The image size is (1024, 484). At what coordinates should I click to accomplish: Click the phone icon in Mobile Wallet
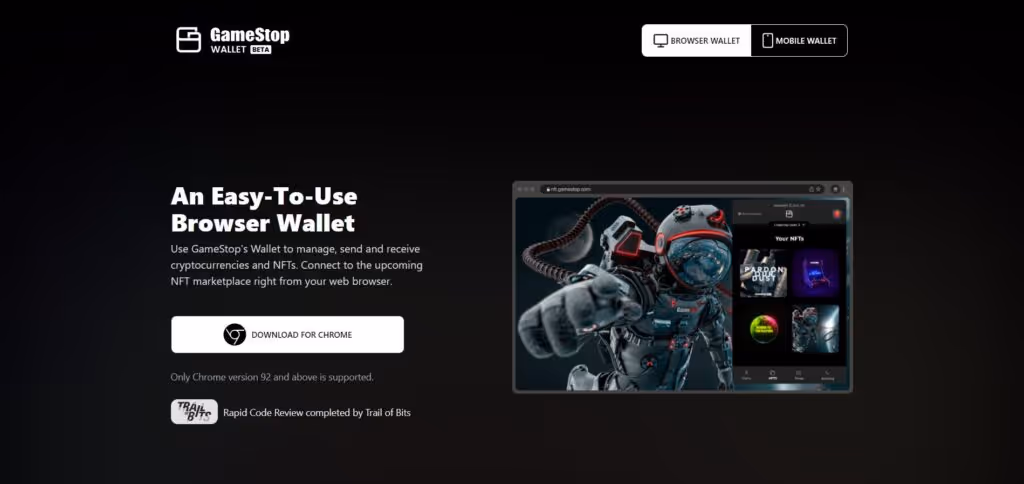pyautogui.click(x=767, y=40)
